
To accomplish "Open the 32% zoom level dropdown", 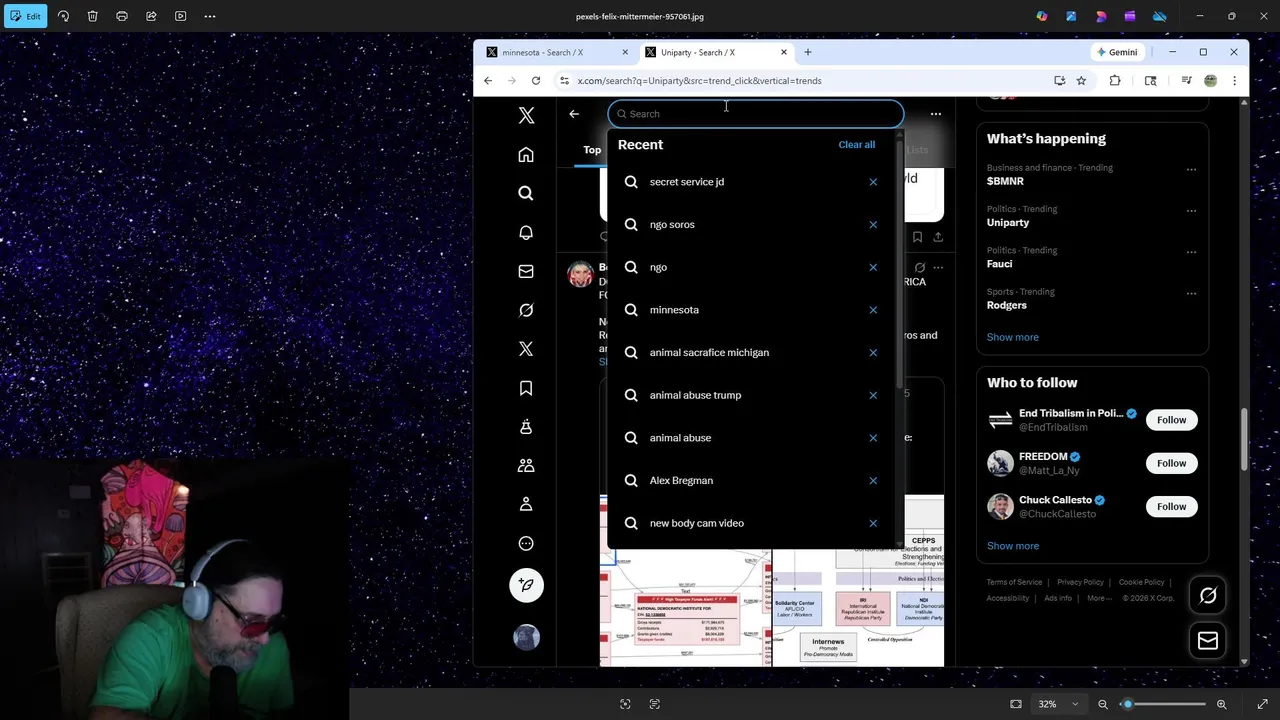I will 1058,704.
